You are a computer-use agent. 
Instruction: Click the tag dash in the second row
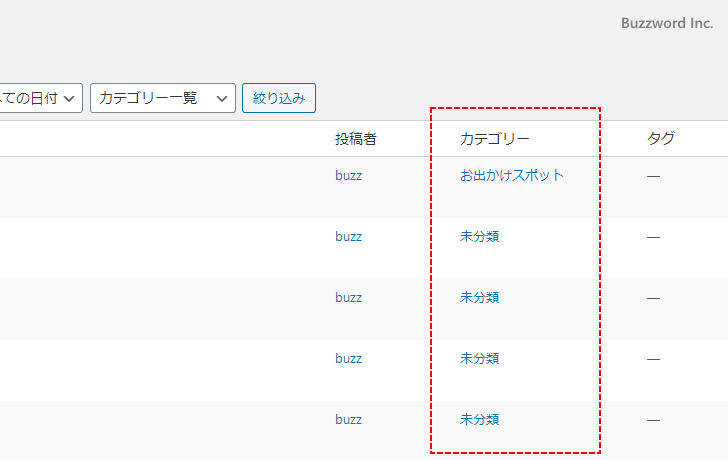pos(653,237)
